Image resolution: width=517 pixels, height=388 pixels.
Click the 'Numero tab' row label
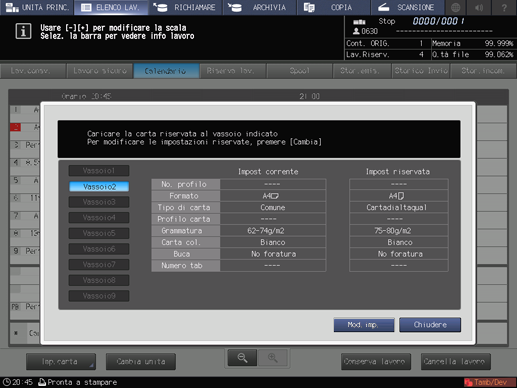coord(185,266)
